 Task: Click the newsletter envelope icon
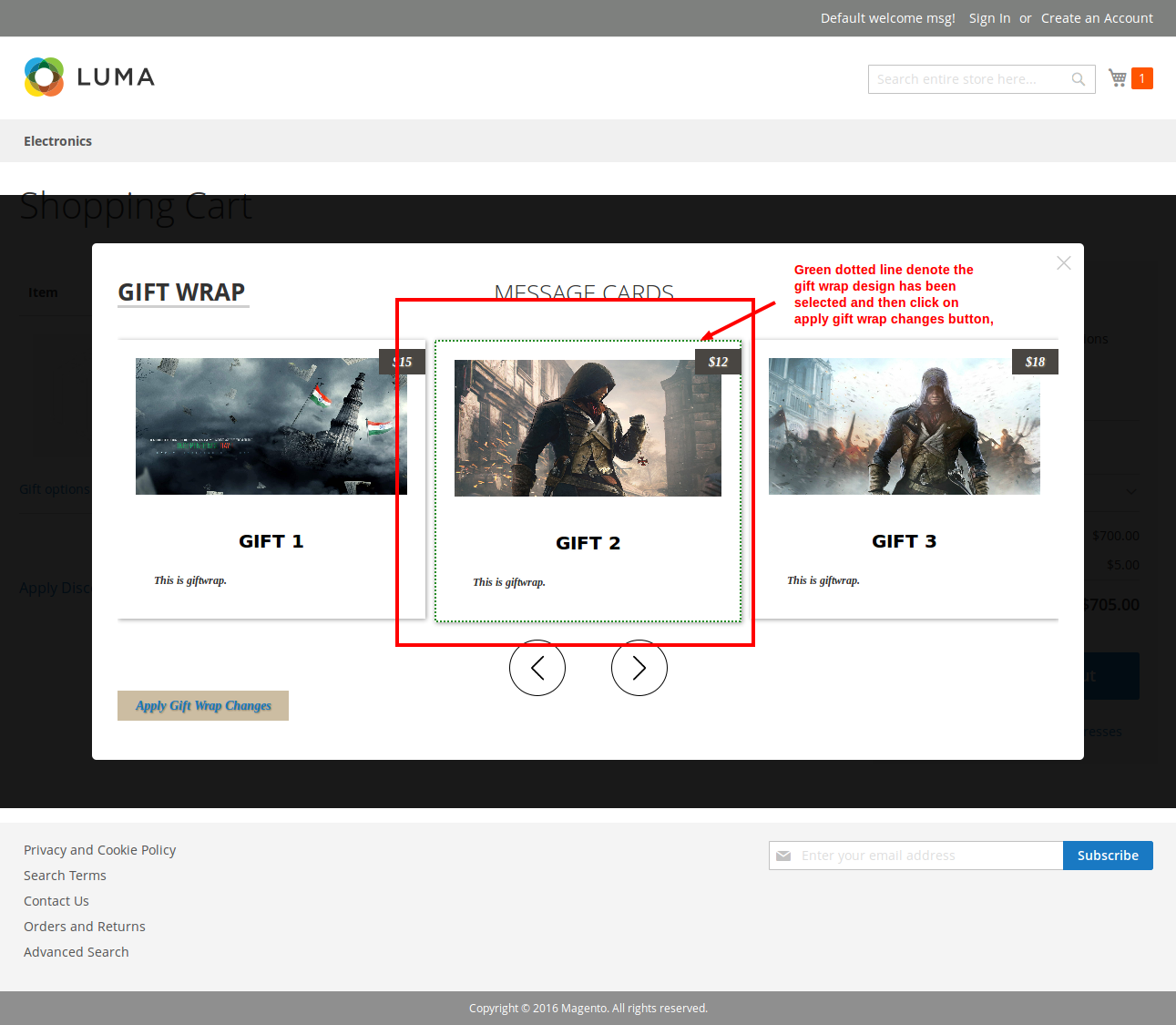pyautogui.click(x=783, y=856)
